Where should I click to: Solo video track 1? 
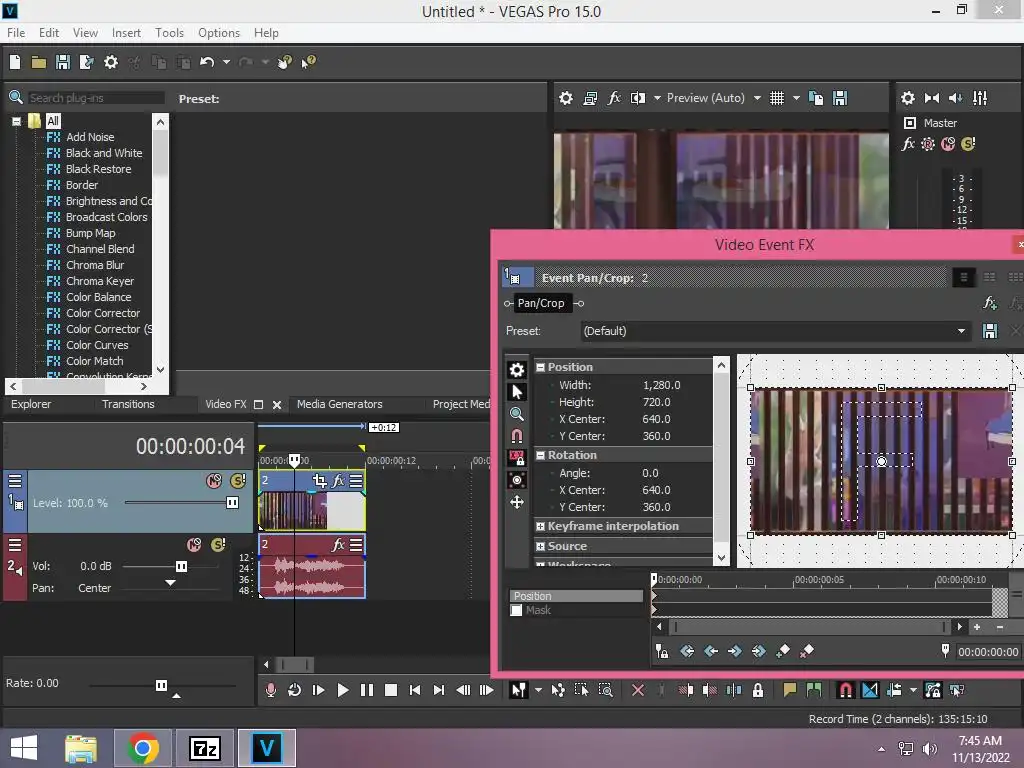pos(238,481)
